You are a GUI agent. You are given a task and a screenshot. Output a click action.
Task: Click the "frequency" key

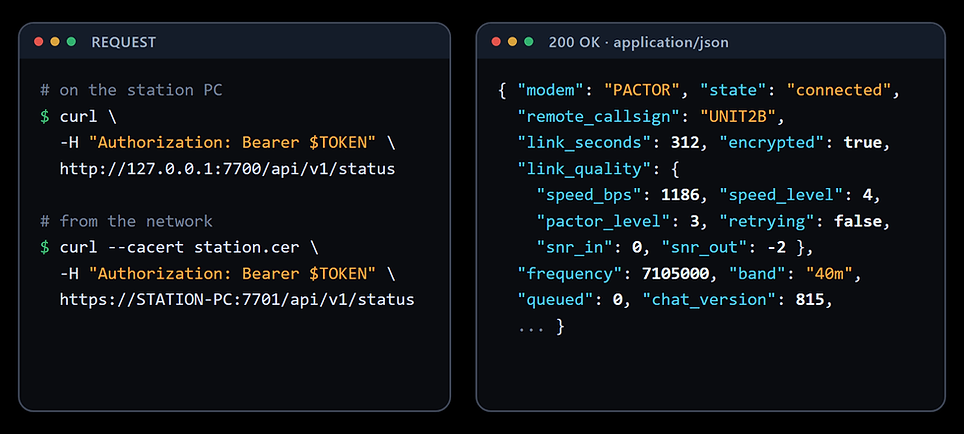pyautogui.click(x=568, y=274)
